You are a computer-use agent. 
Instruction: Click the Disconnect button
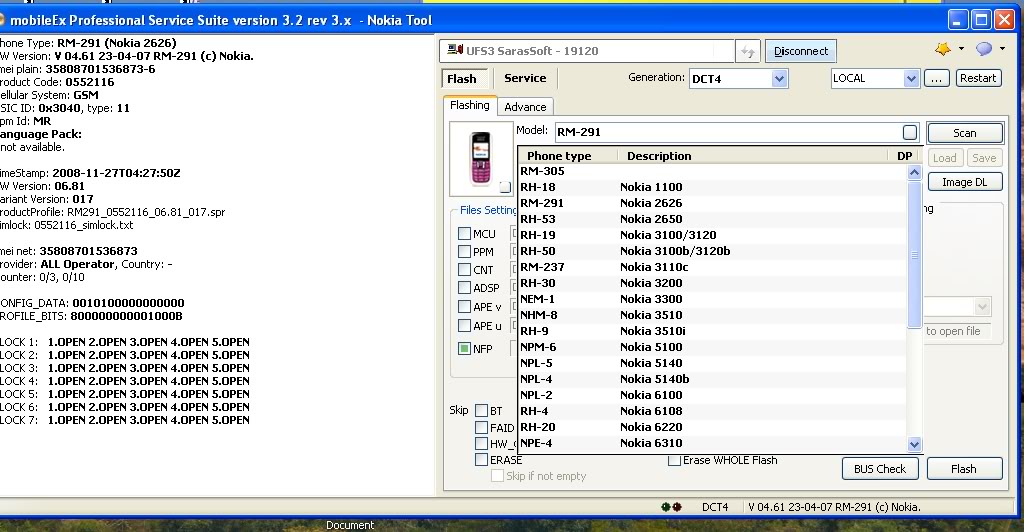coord(801,51)
